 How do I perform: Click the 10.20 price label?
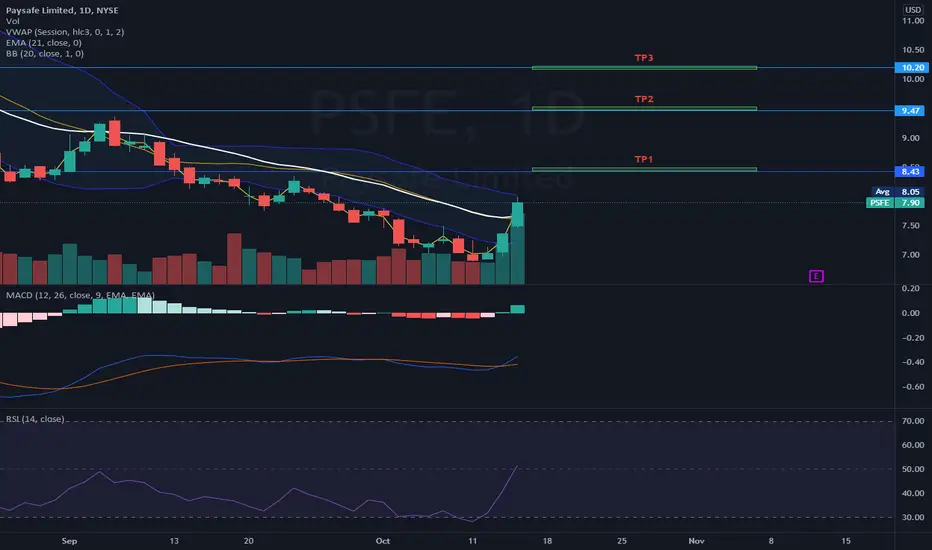(x=912, y=67)
